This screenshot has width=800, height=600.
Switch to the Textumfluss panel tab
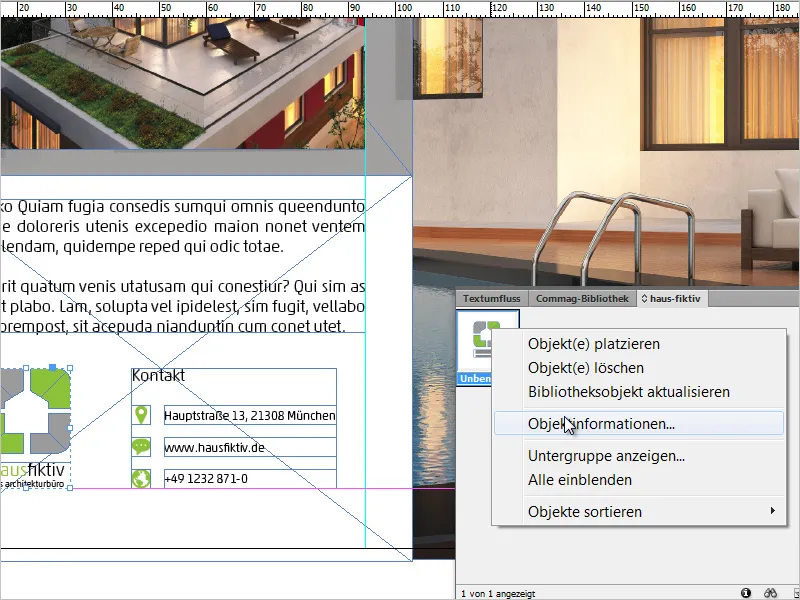pyautogui.click(x=491, y=298)
